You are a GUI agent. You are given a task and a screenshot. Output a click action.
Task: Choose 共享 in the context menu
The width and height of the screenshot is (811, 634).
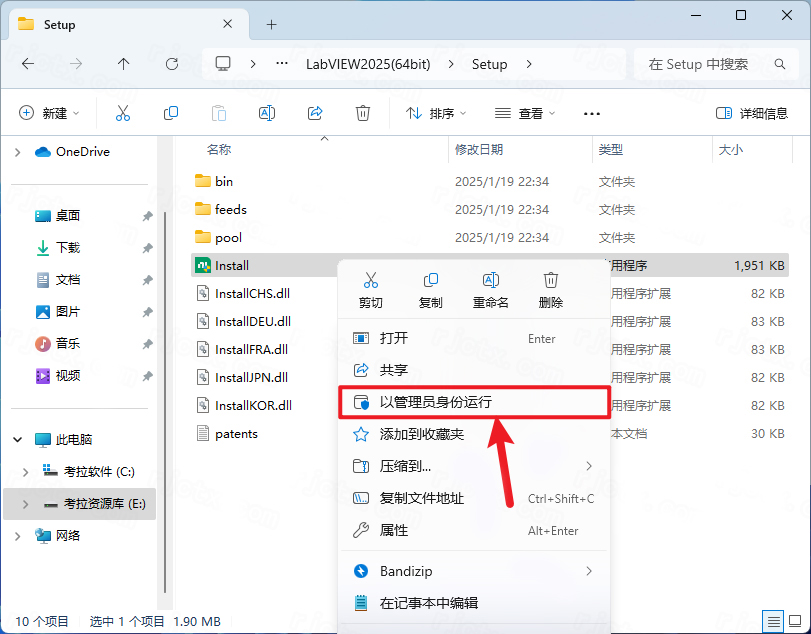pyautogui.click(x=474, y=370)
